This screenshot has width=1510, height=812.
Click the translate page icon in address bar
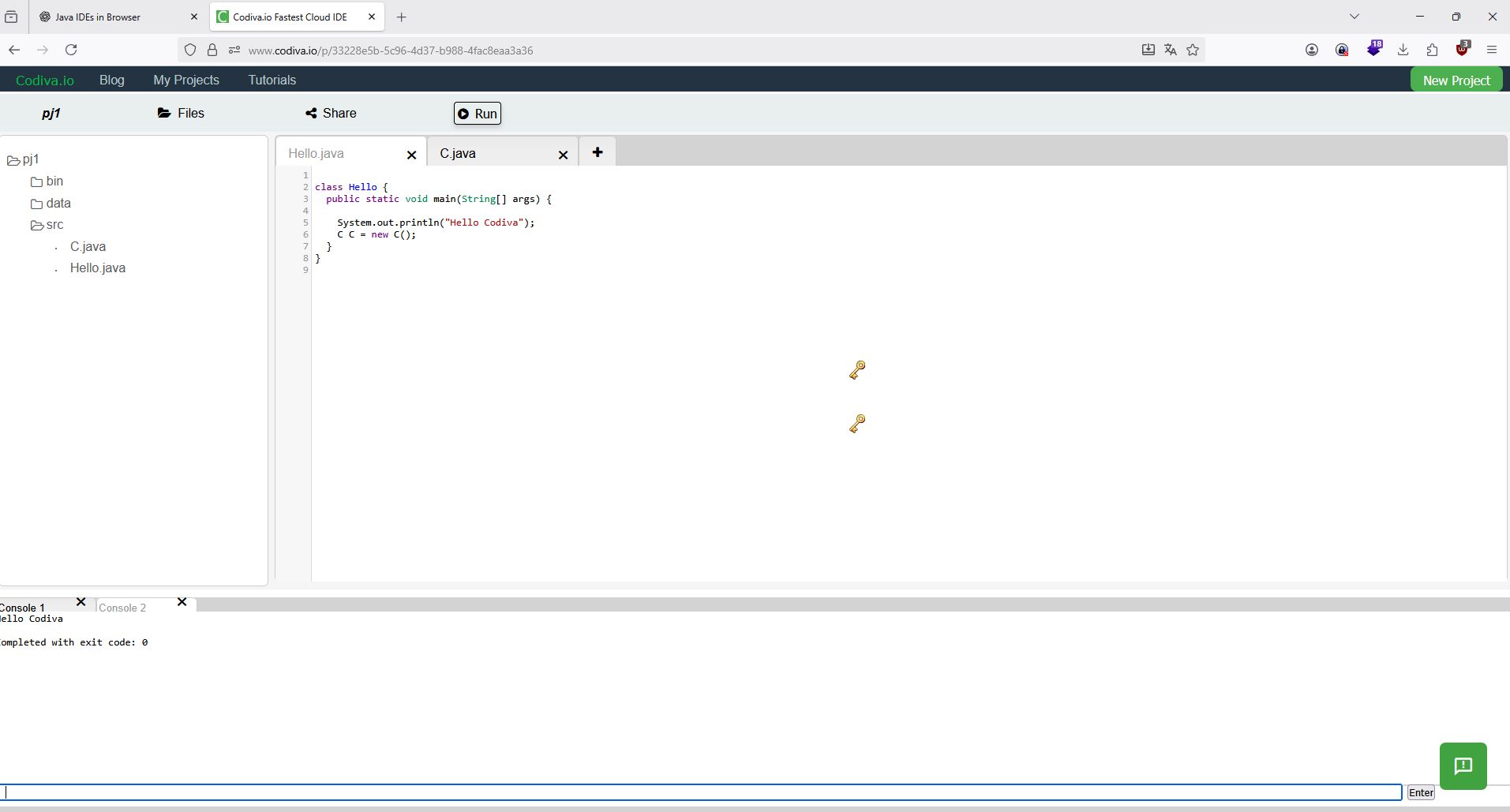(1171, 50)
